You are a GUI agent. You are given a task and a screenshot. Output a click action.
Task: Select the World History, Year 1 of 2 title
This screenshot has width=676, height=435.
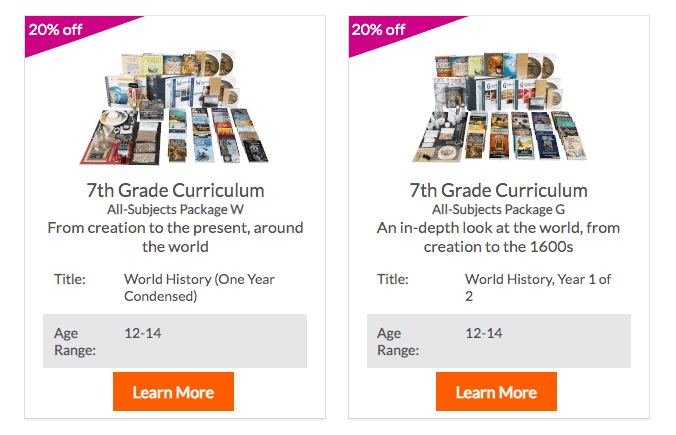[538, 288]
